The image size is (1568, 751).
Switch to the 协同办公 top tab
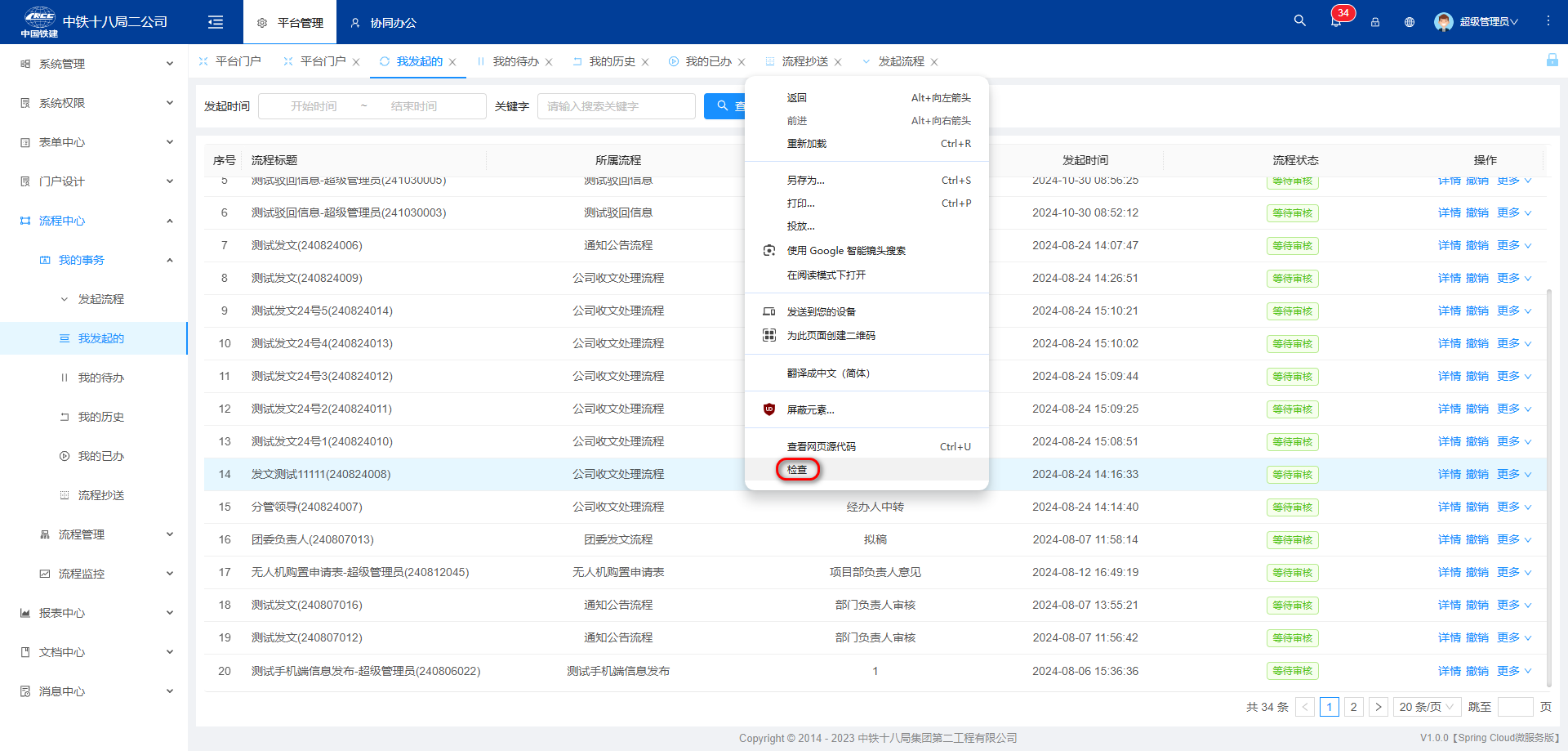(x=383, y=23)
